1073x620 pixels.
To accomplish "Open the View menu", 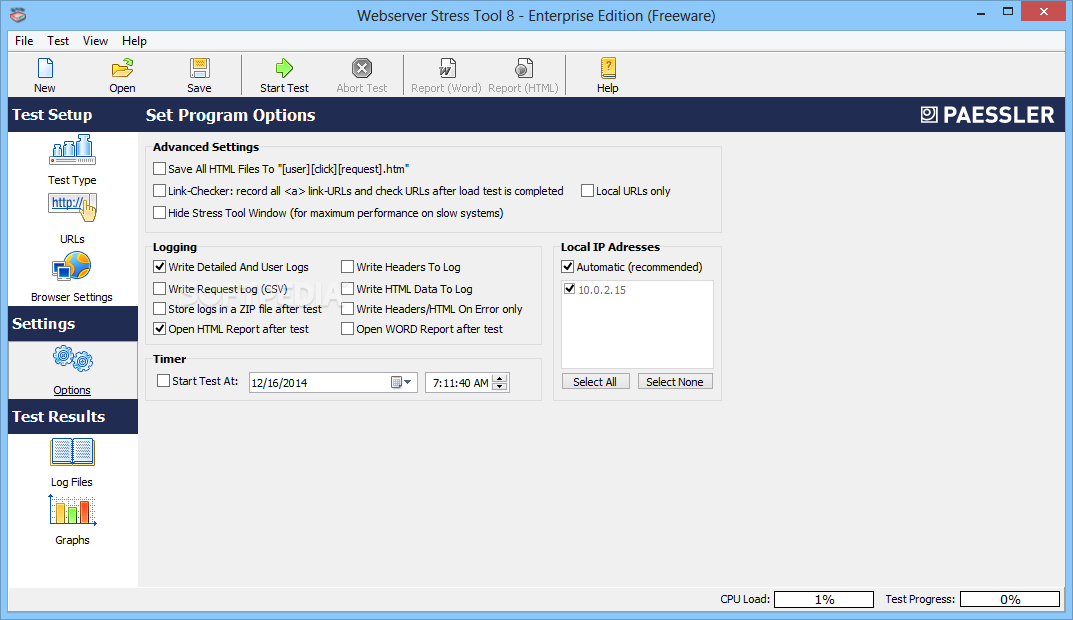I will pos(95,40).
